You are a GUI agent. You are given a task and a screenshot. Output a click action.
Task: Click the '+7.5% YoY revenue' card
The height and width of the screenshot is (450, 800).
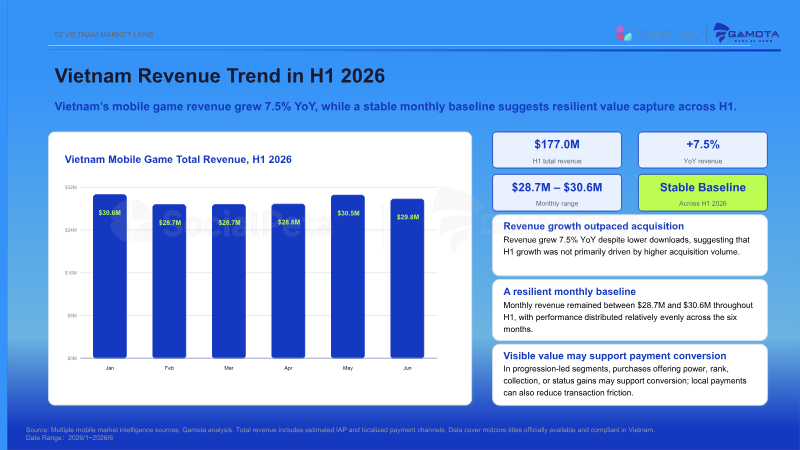click(x=703, y=150)
